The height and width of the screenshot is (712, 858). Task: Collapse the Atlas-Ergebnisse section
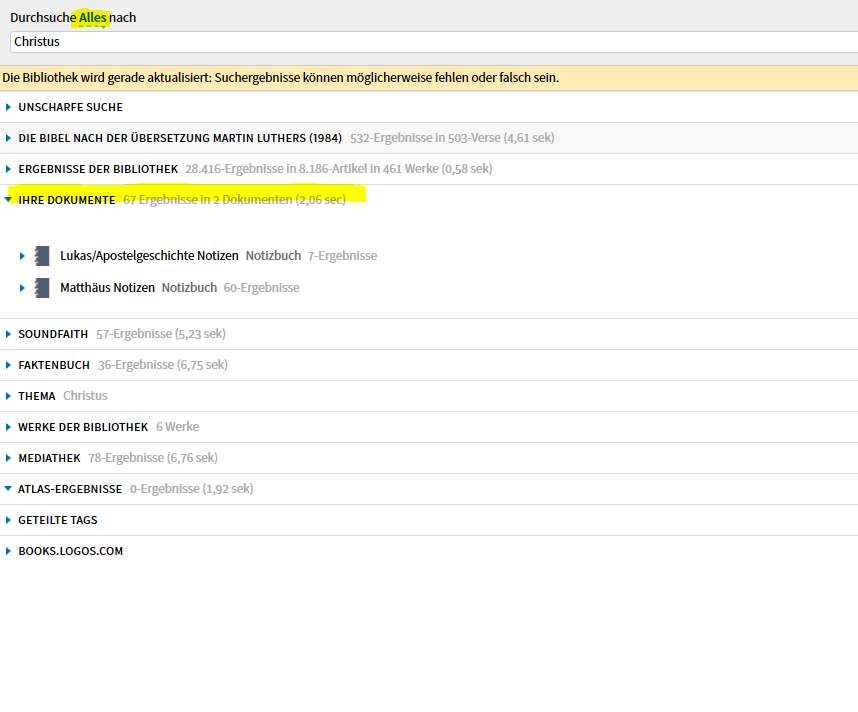[8, 489]
